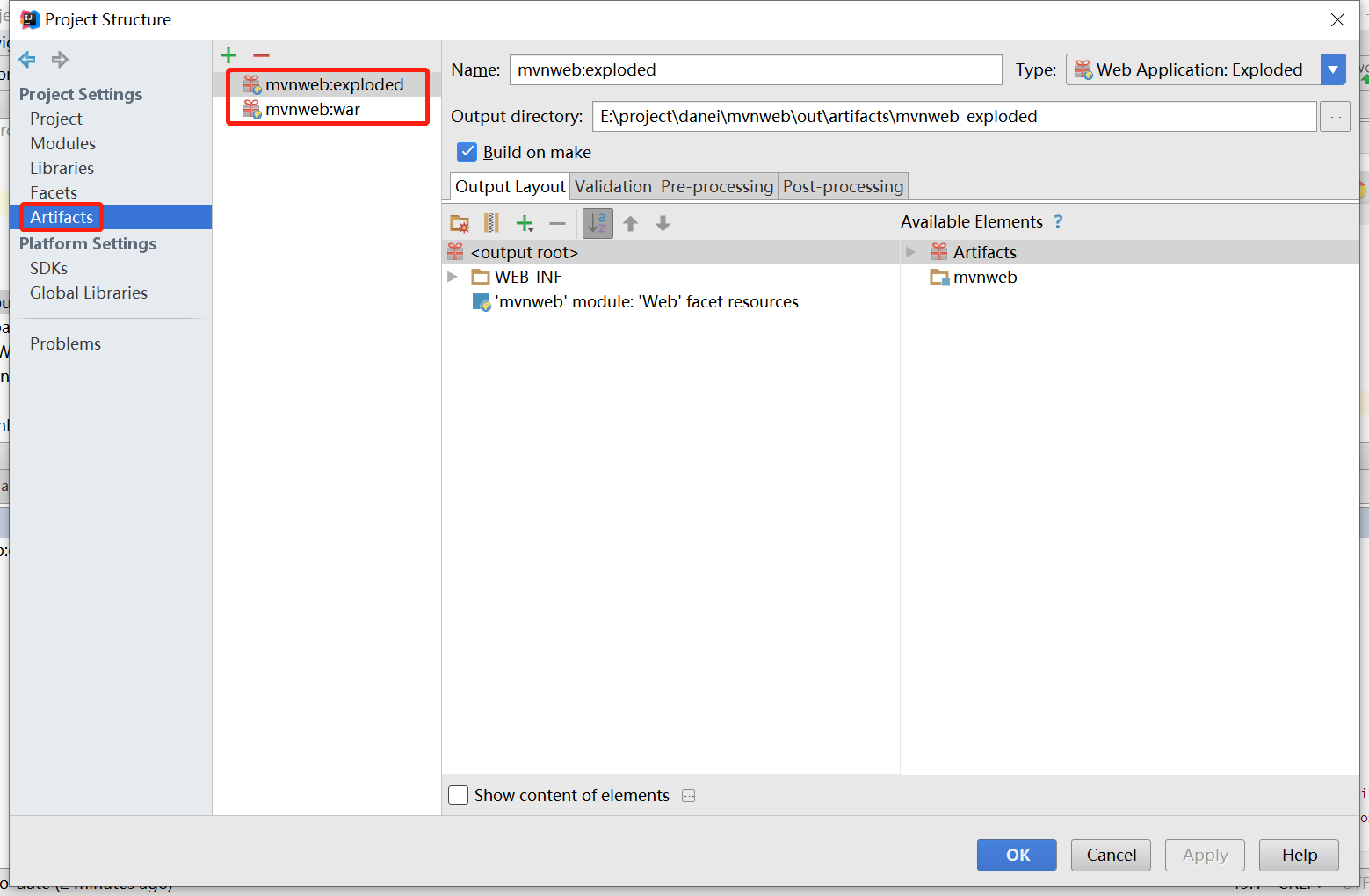Toggle the Build on make checkbox
Screen dimensions: 1369x896
pyautogui.click(x=467, y=152)
